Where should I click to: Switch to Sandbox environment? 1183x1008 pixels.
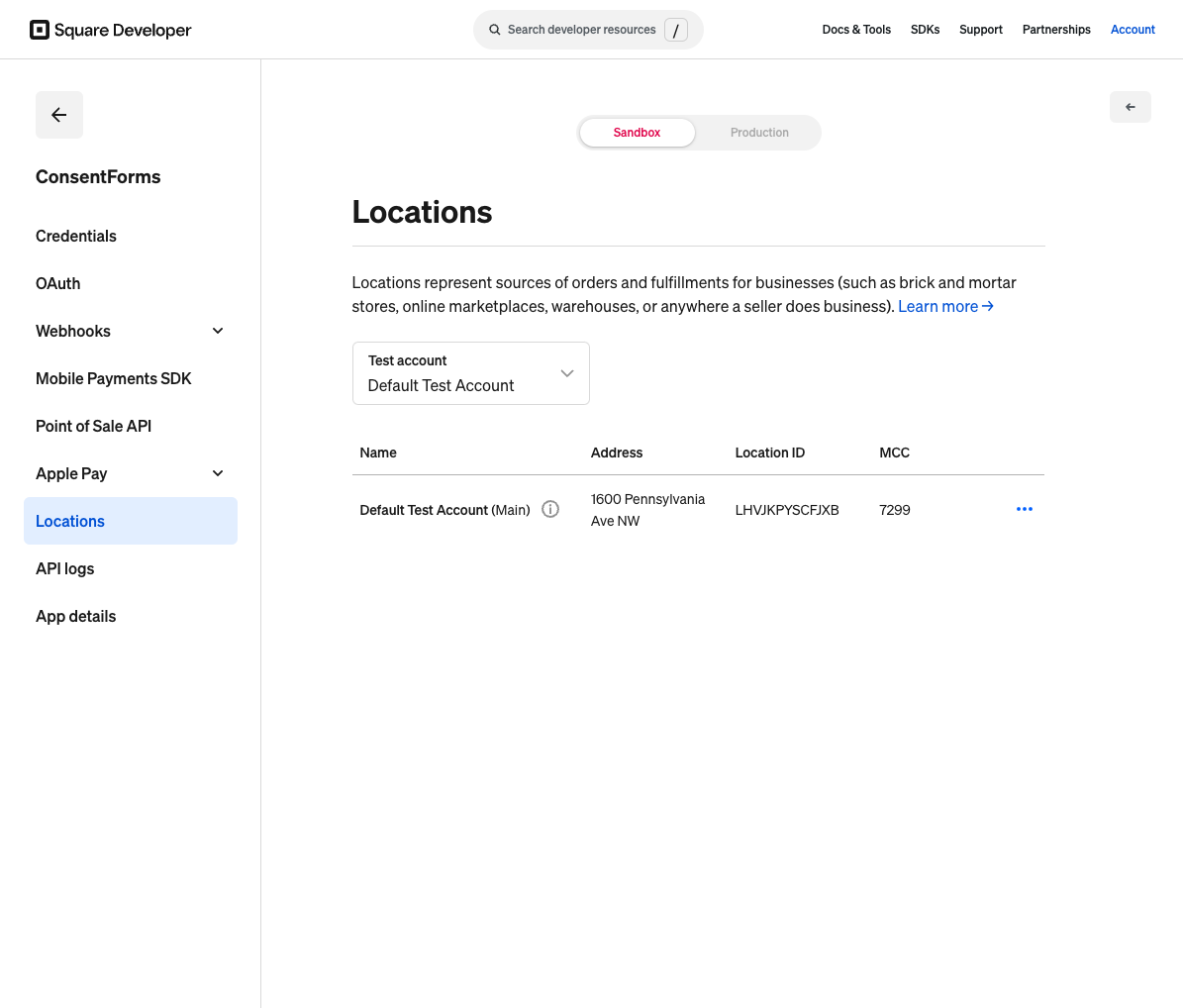(x=637, y=133)
